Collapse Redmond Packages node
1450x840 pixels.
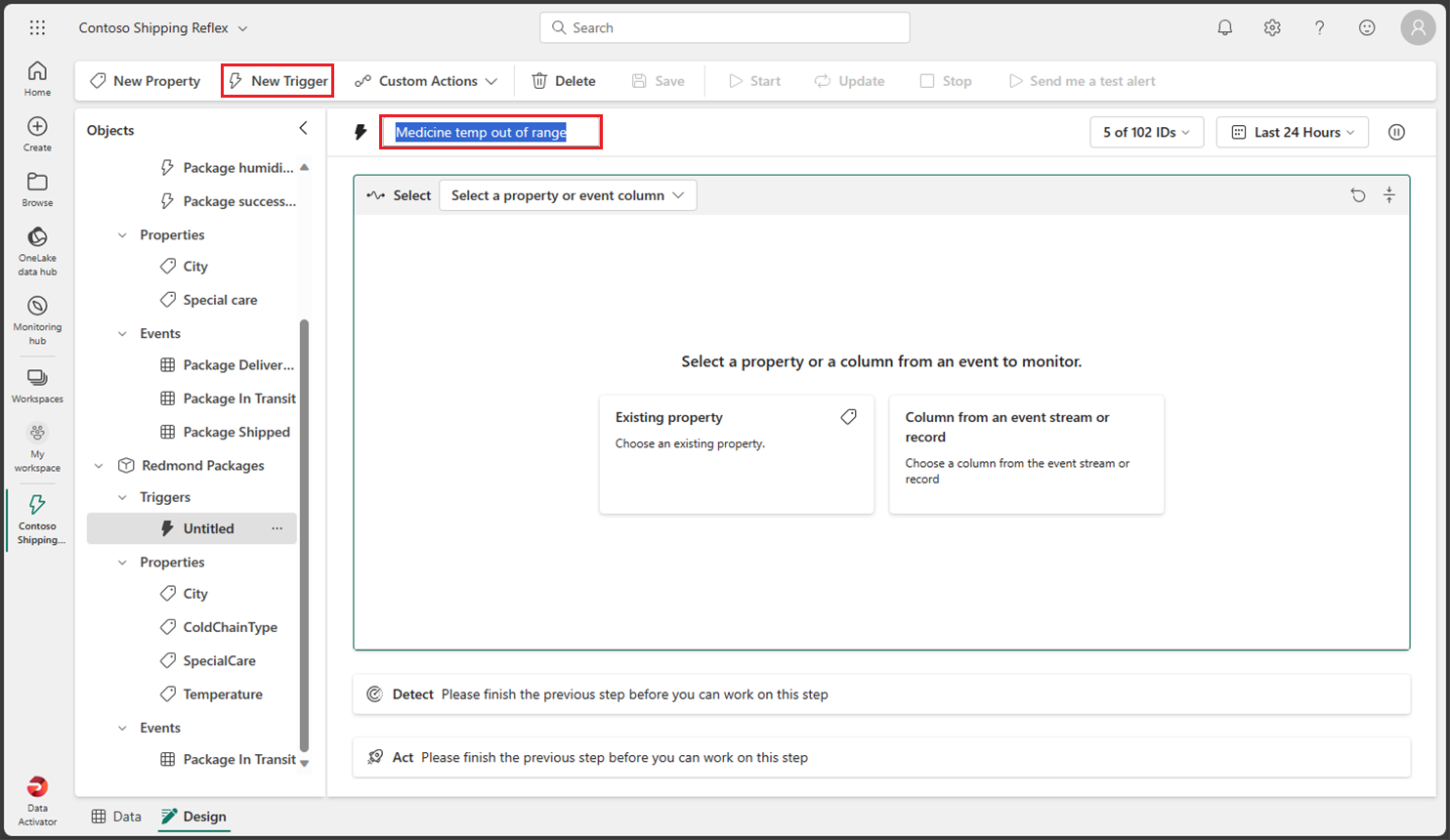click(99, 466)
